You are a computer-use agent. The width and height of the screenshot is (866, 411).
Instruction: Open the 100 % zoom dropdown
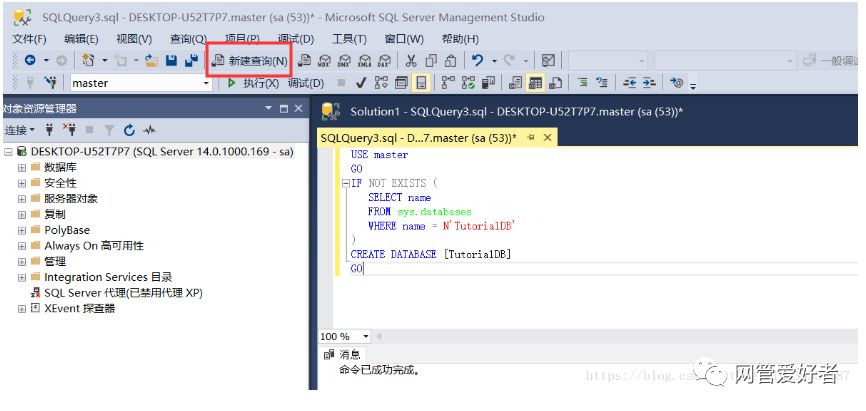click(x=366, y=336)
